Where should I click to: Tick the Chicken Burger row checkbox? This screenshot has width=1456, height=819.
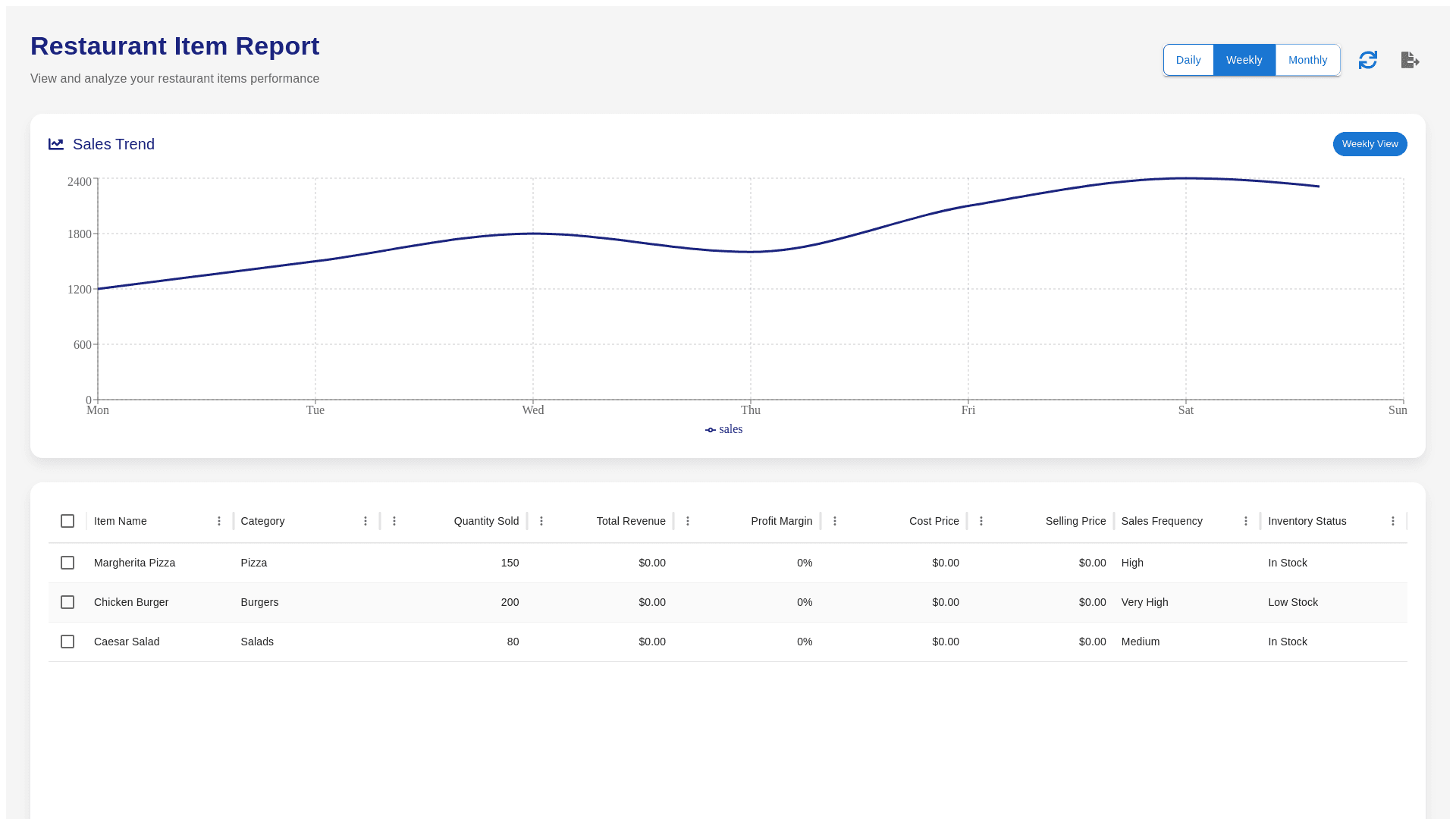tap(67, 602)
